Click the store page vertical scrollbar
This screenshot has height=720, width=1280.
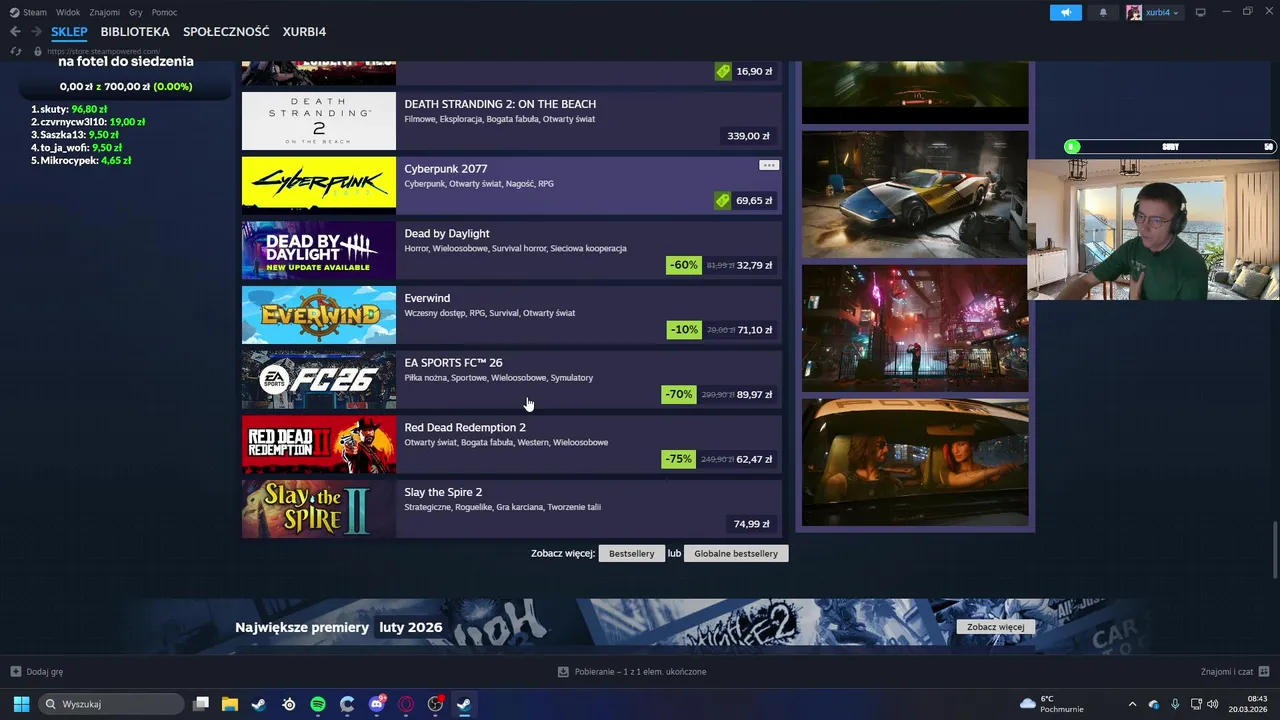(x=1275, y=550)
